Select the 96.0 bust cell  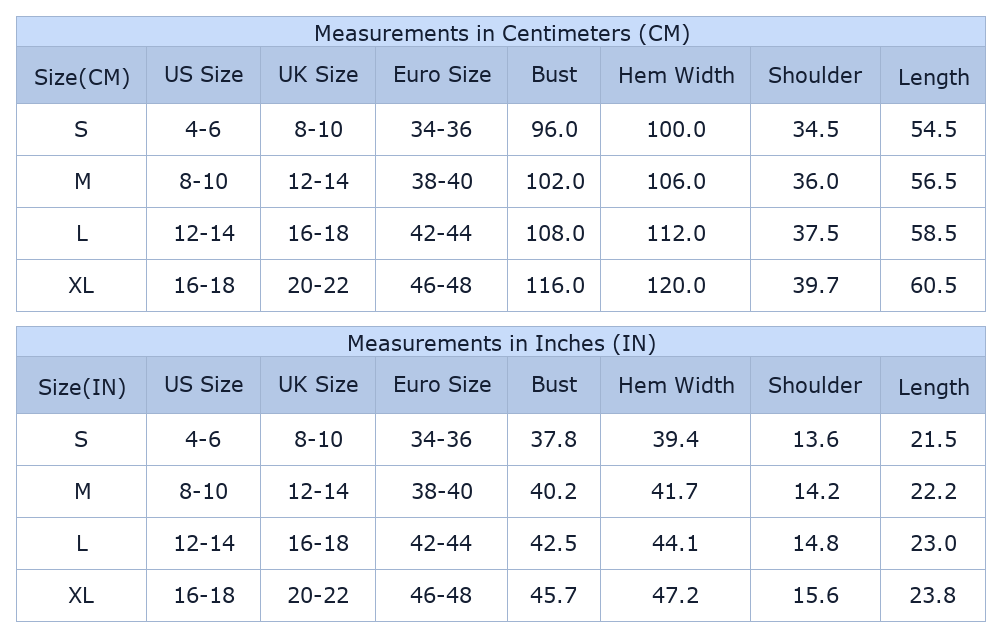tap(554, 130)
